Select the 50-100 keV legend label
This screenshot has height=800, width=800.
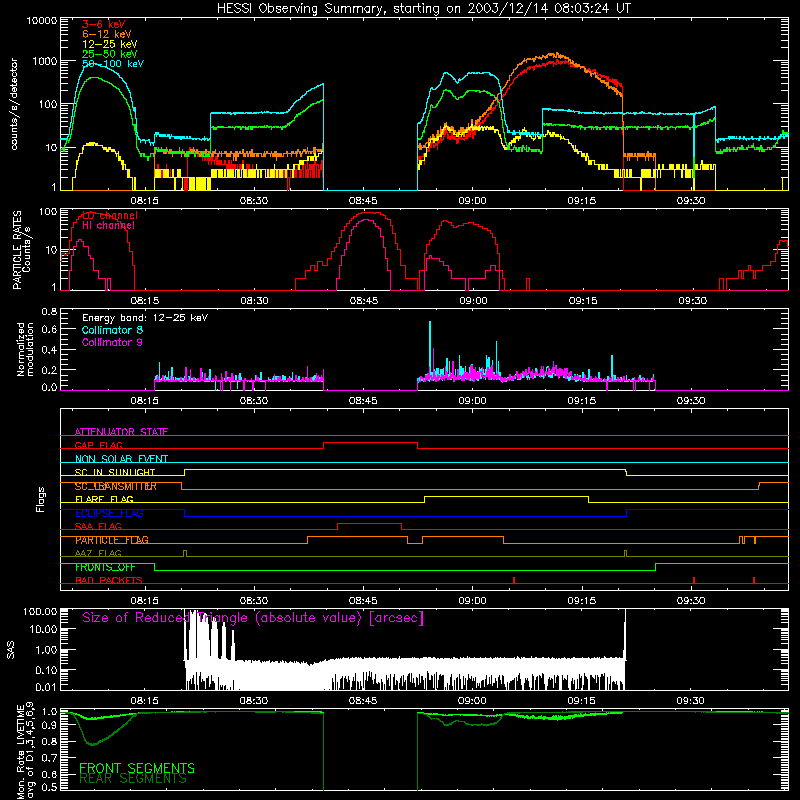[x=113, y=64]
